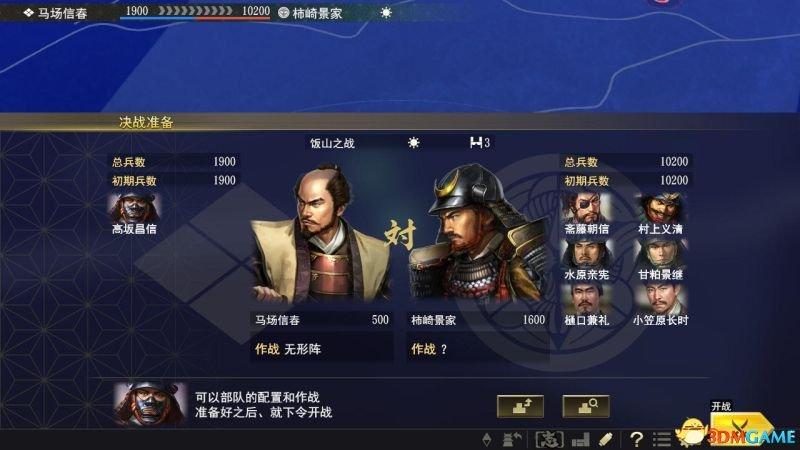Click the formation inspect magnifier button
This screenshot has height=450, width=800.
586,406
